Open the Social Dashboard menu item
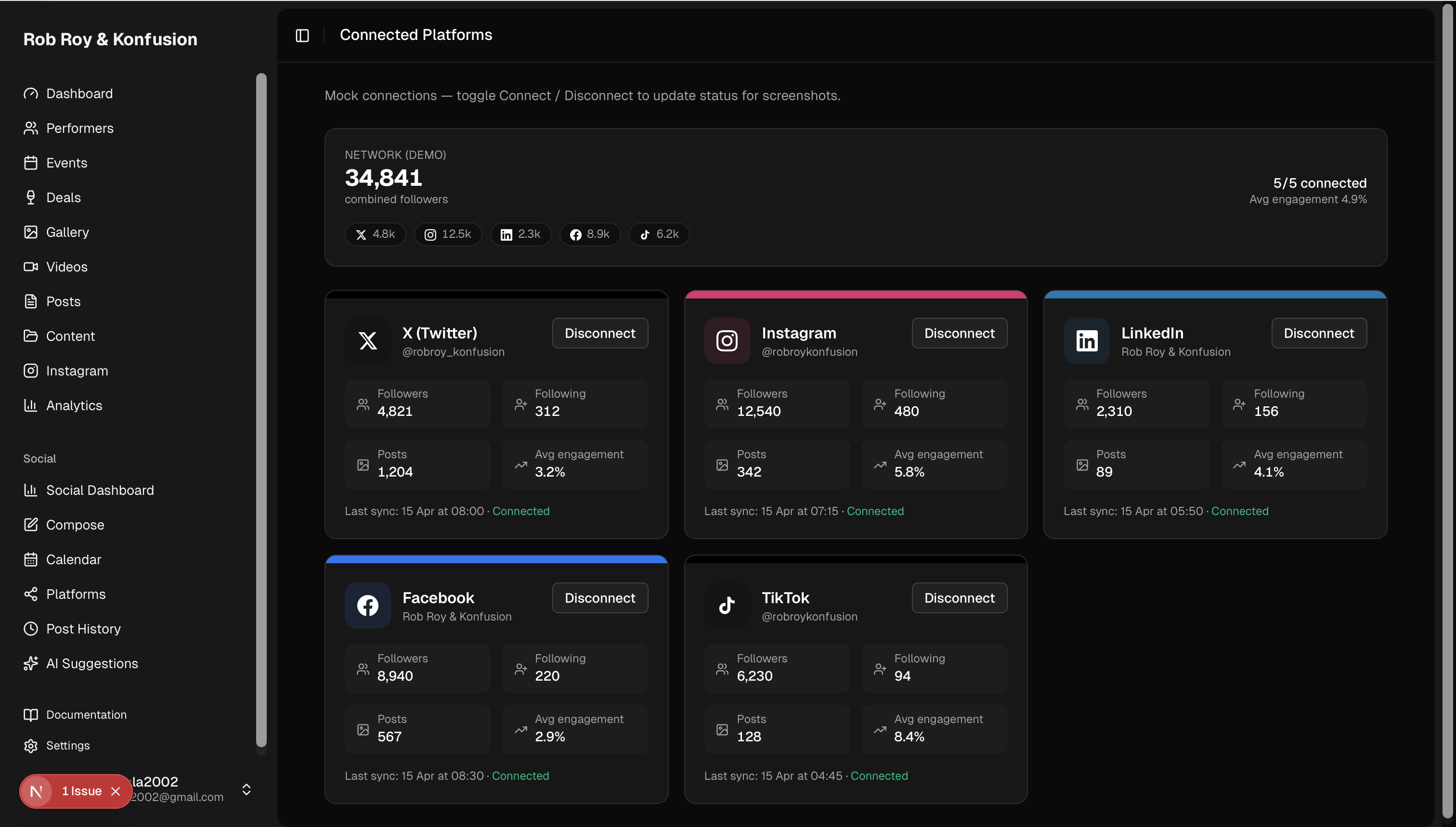Image resolution: width=1456 pixels, height=827 pixels. tap(99, 490)
